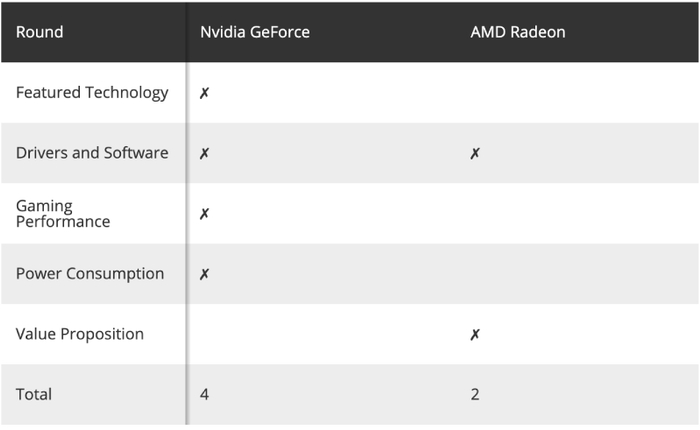
Task: Click the Value Proposition row label
Action: pyautogui.click(x=80, y=334)
